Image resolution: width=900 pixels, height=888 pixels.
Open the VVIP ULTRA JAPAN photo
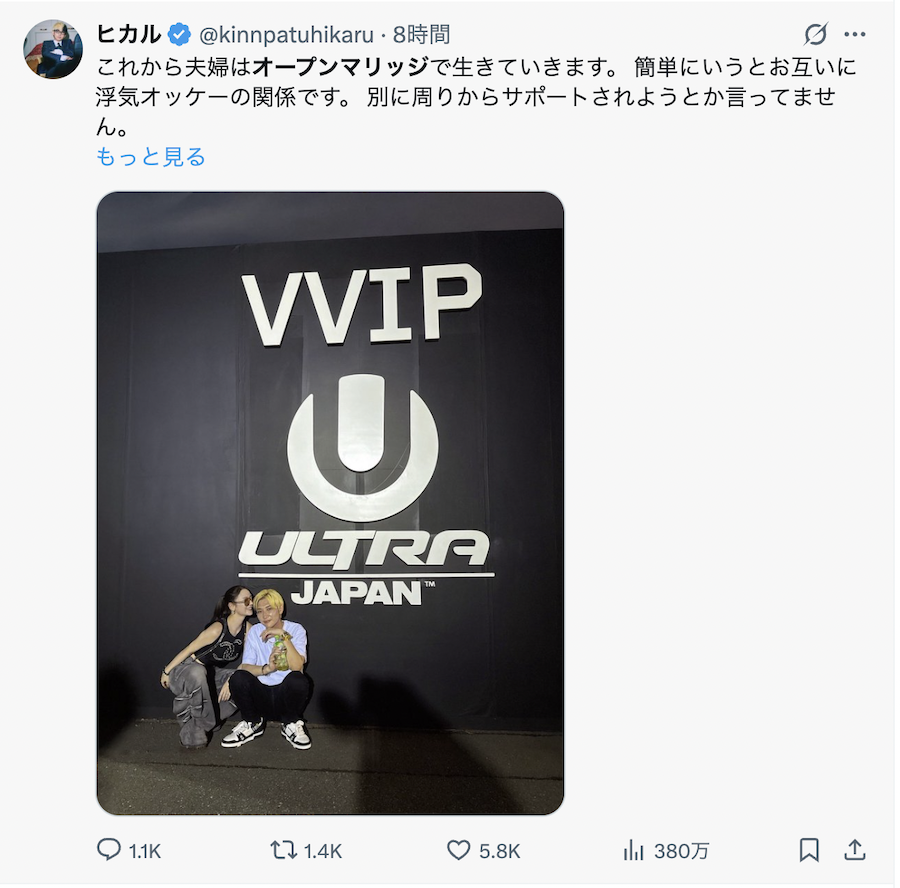point(330,503)
